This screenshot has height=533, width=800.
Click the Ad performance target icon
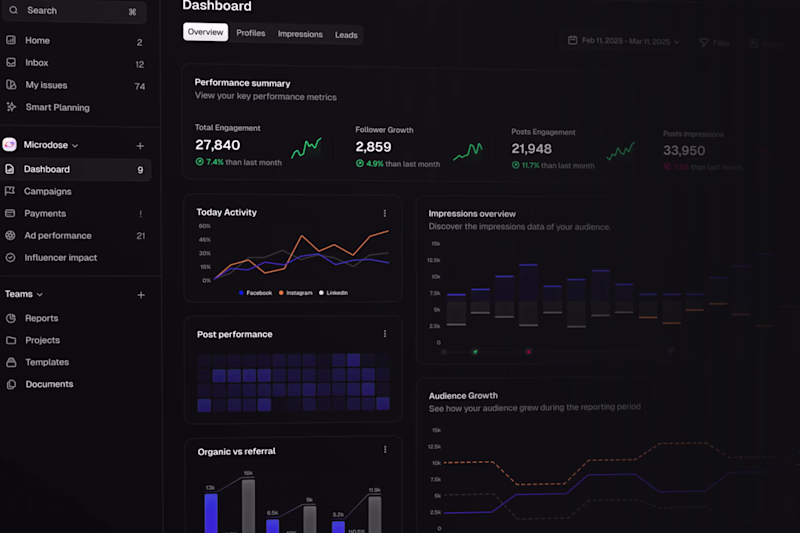(10, 235)
